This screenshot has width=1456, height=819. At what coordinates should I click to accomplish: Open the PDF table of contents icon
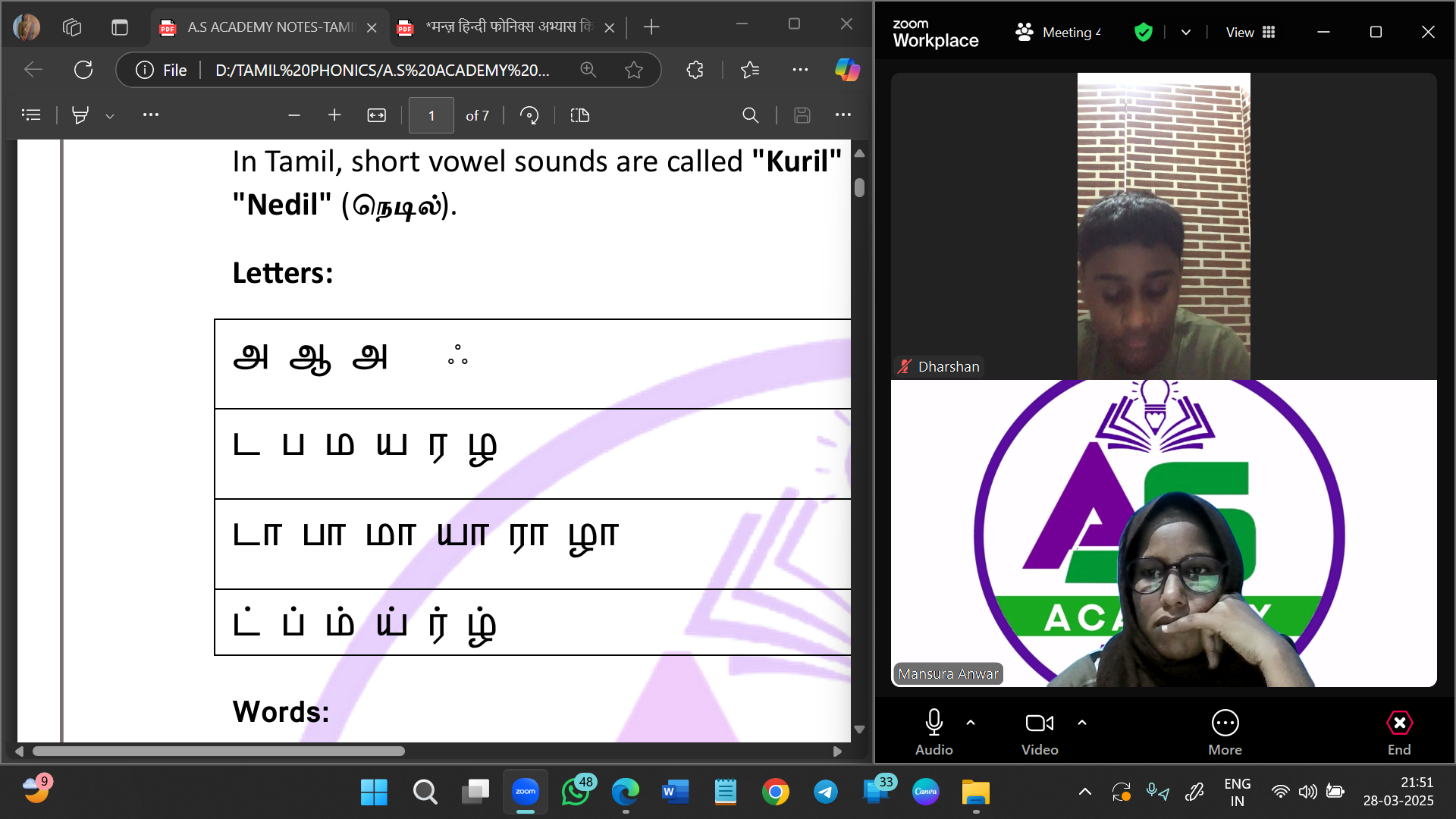pos(31,115)
